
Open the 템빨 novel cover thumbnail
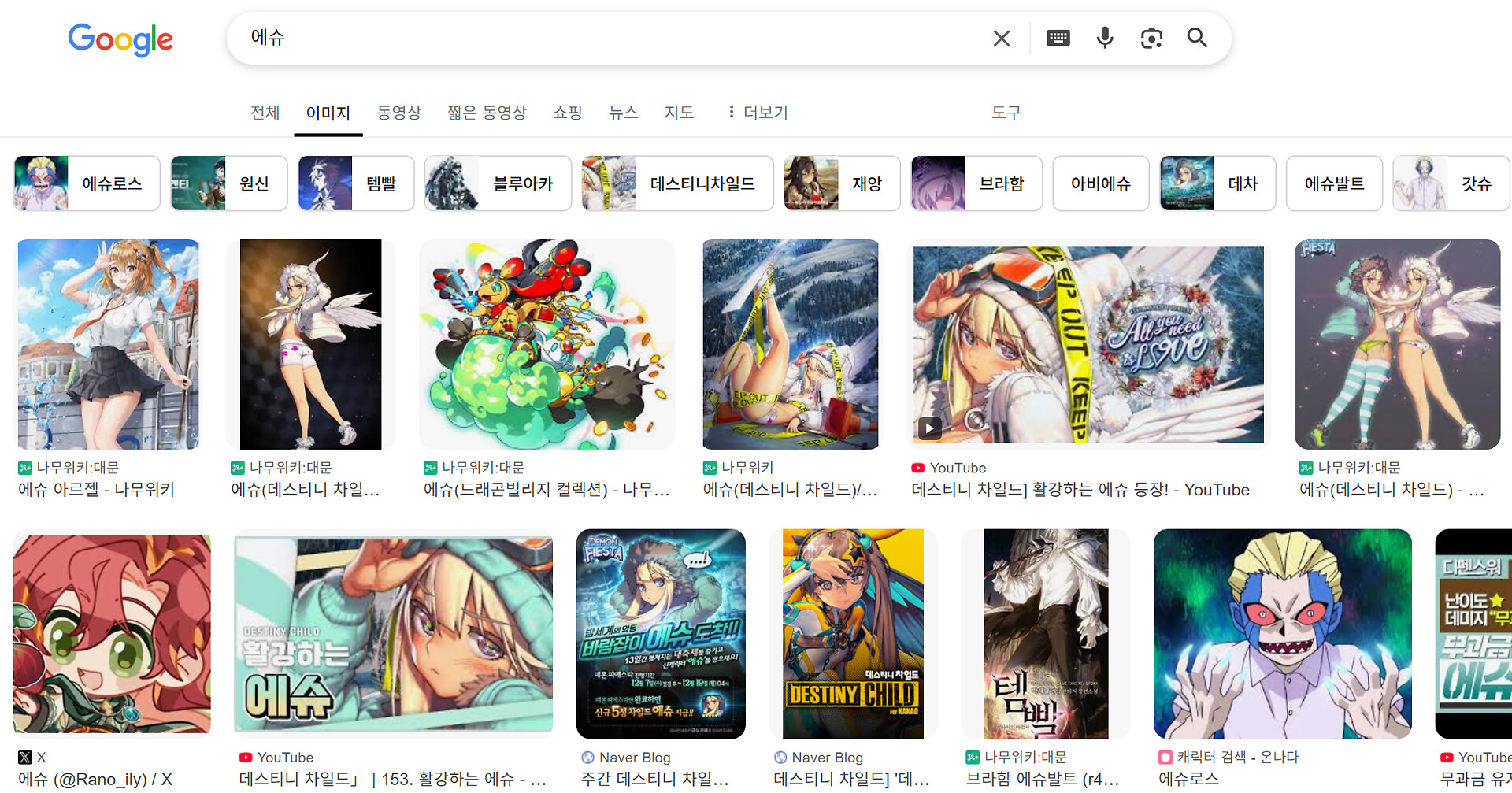pyautogui.click(x=1046, y=634)
